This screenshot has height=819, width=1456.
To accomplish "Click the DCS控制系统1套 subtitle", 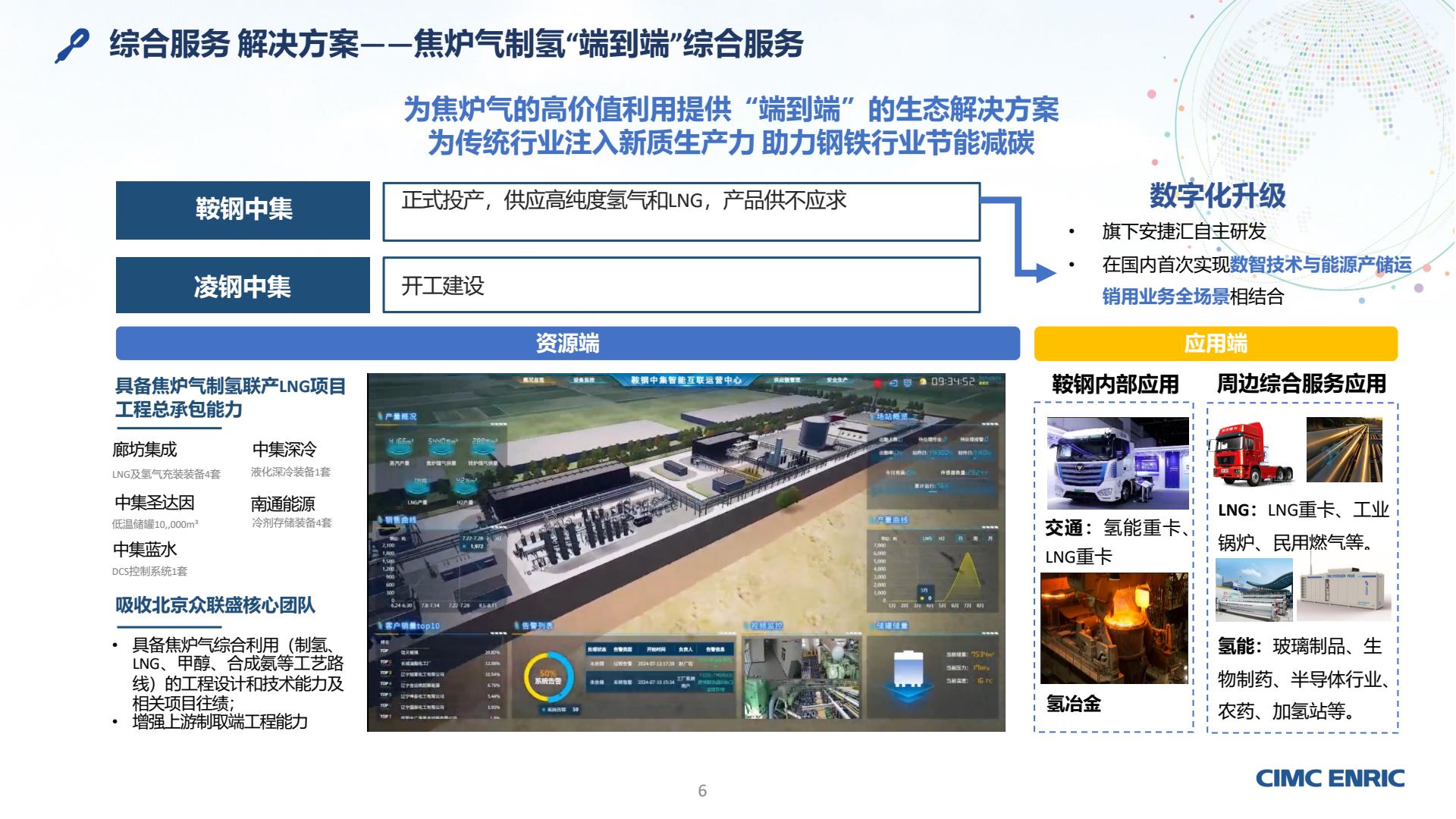I will (x=149, y=572).
